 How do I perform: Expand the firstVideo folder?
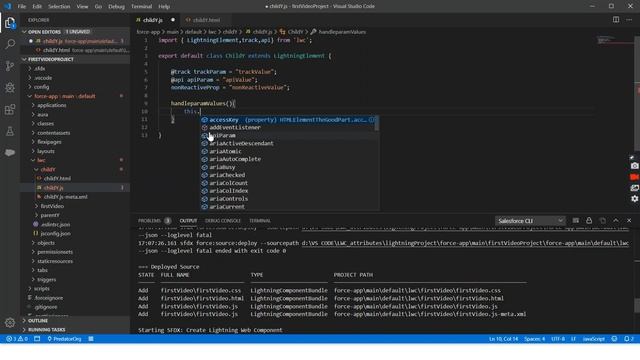pos(76,206)
